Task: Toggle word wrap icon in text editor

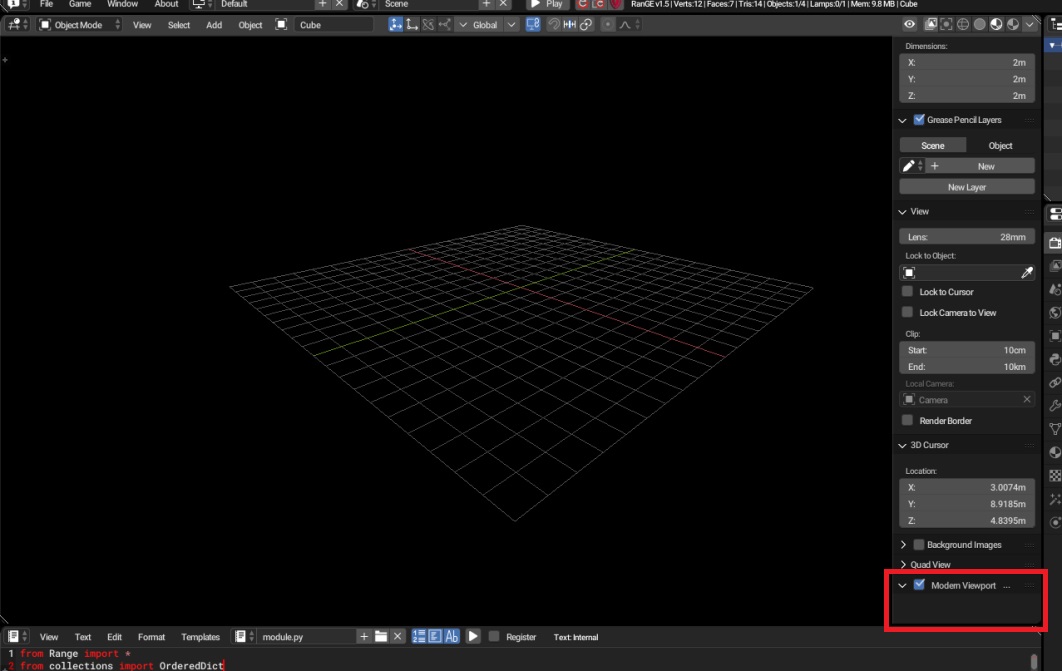Action: [436, 636]
